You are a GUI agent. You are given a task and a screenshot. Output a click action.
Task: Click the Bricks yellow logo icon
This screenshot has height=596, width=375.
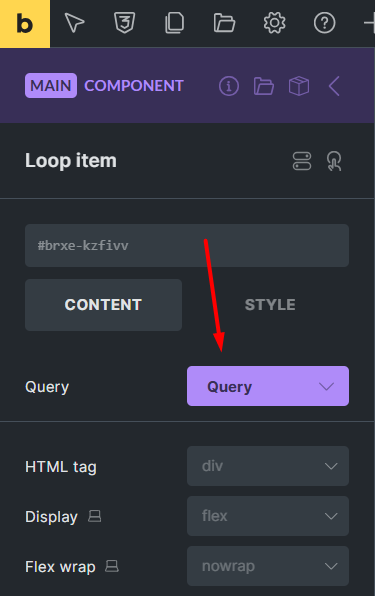pyautogui.click(x=25, y=24)
